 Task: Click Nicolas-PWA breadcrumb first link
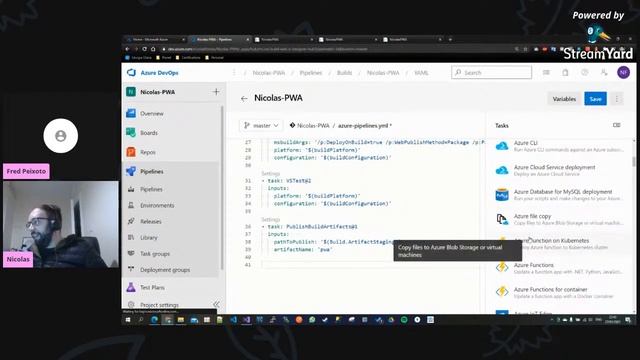[x=269, y=73]
